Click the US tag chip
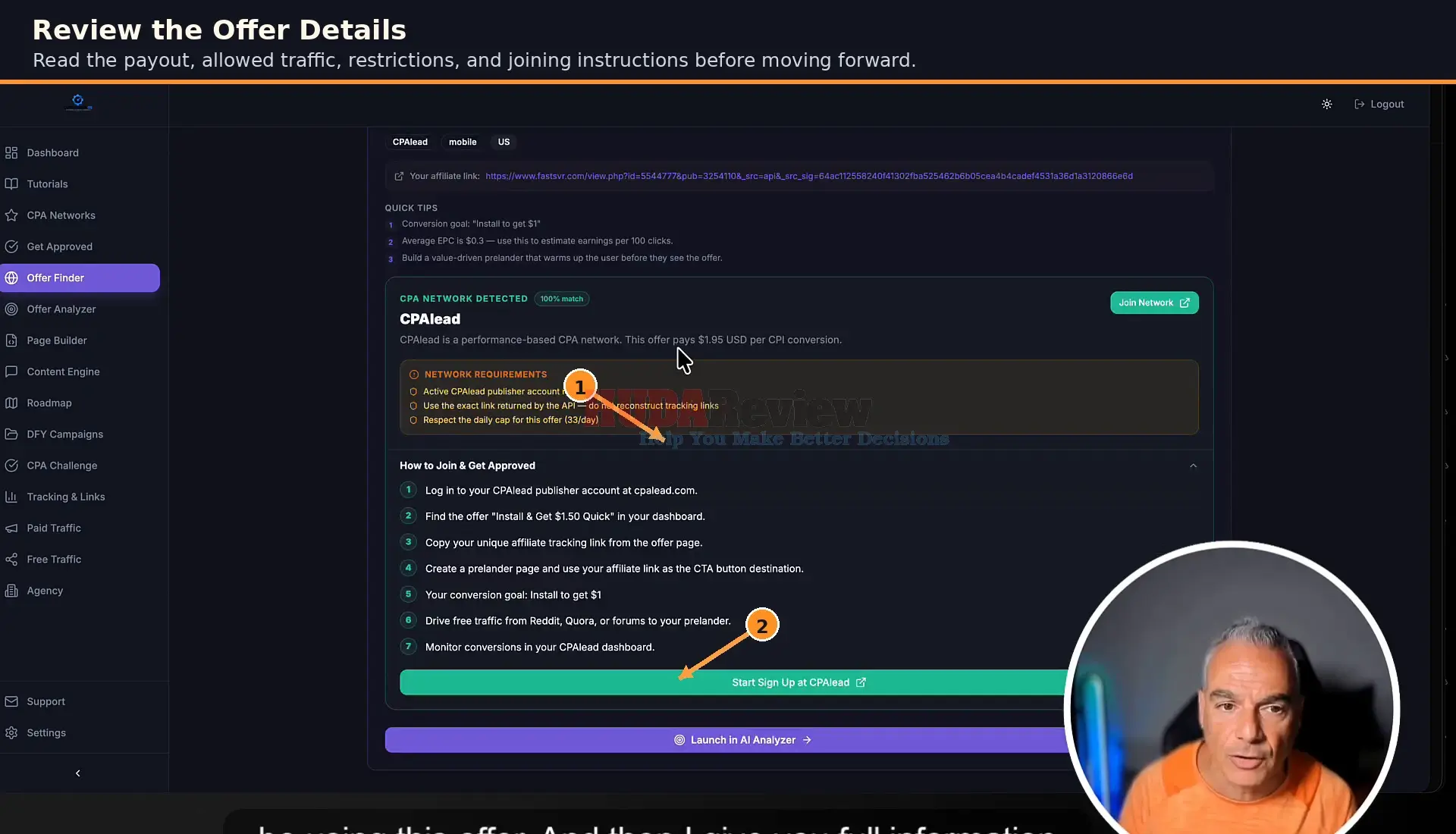 point(504,142)
